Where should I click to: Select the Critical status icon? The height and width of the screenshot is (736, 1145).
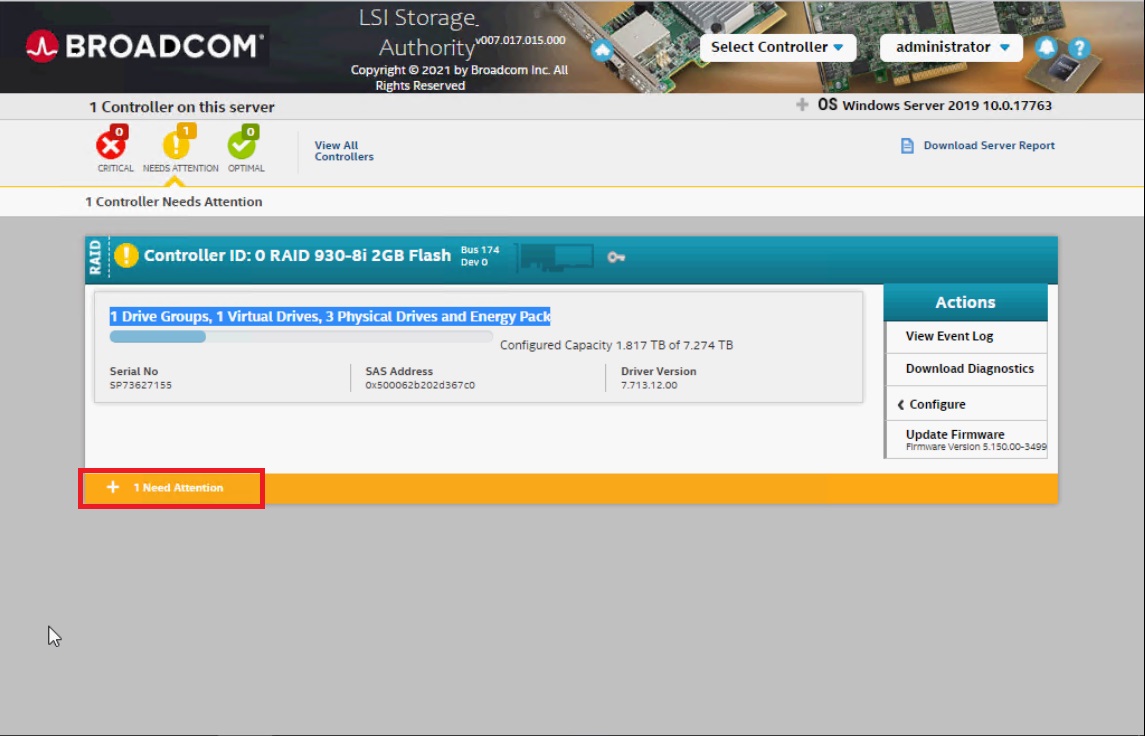(111, 146)
